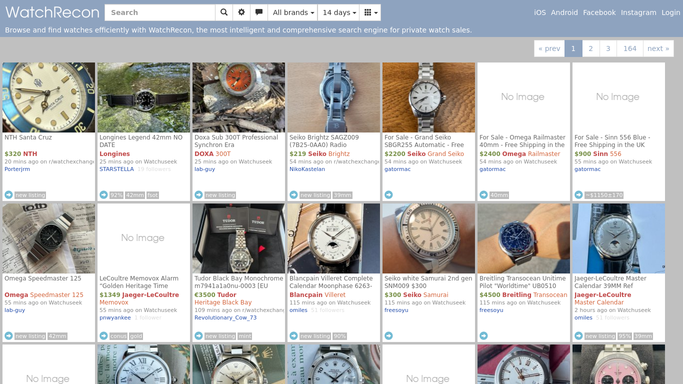Go to the prev page
Viewport: 683px width, 384px height.
point(549,48)
